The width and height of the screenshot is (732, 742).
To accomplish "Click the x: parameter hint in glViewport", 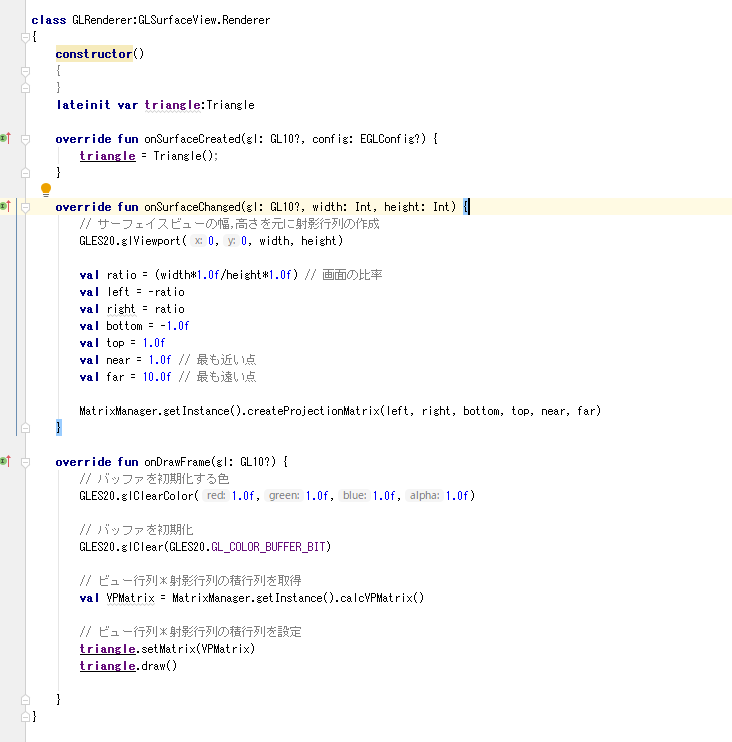I will (x=198, y=241).
